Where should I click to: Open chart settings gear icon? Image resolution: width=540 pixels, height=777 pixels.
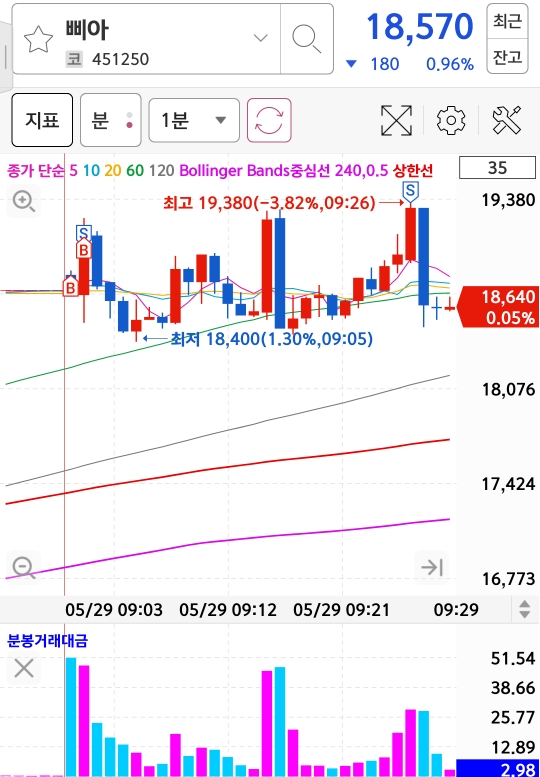(451, 120)
